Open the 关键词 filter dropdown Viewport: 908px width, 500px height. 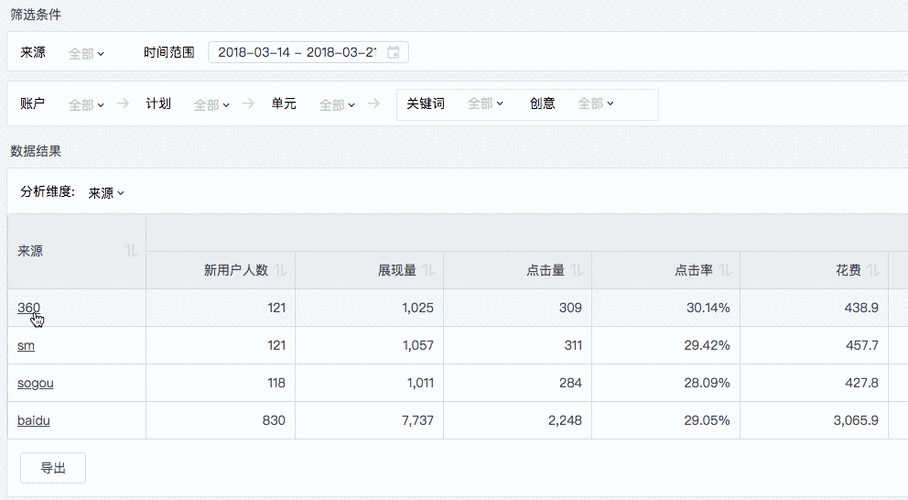tap(485, 103)
